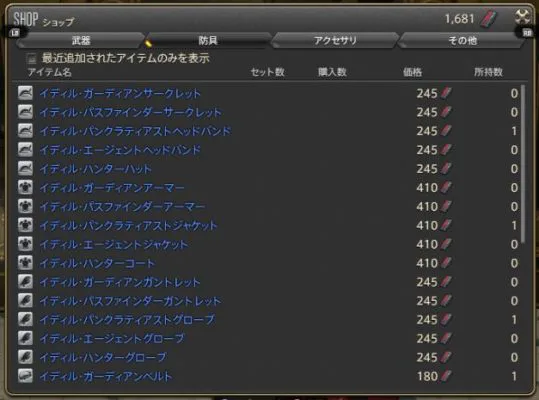539x400 pixels.
Task: Open the その他 tab
Action: point(462,41)
